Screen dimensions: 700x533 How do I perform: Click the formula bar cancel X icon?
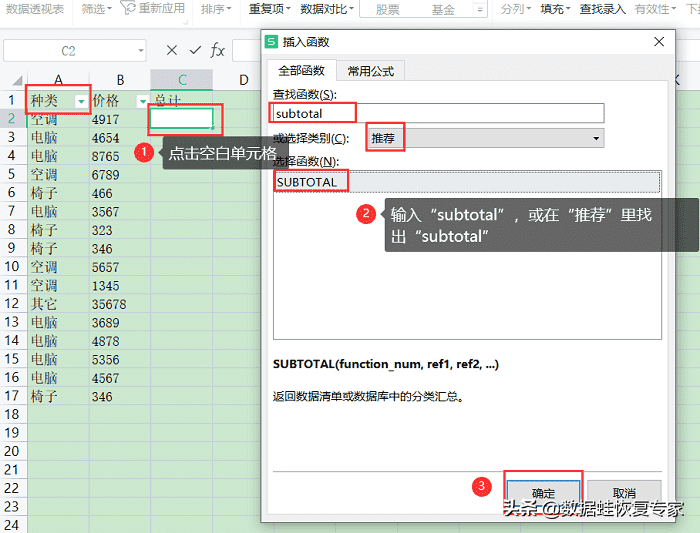171,50
